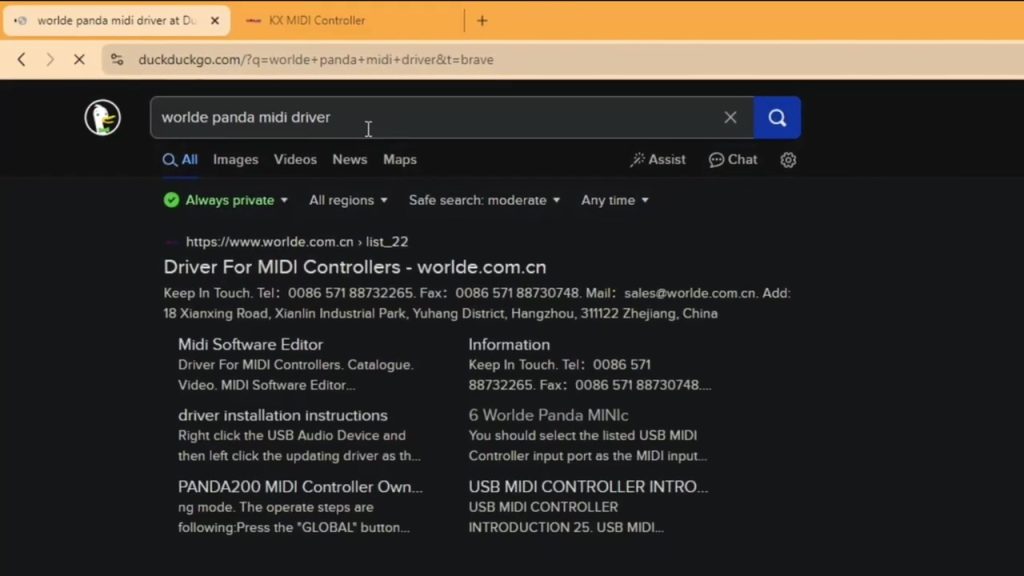
Task: Switch to News results
Action: pyautogui.click(x=349, y=160)
